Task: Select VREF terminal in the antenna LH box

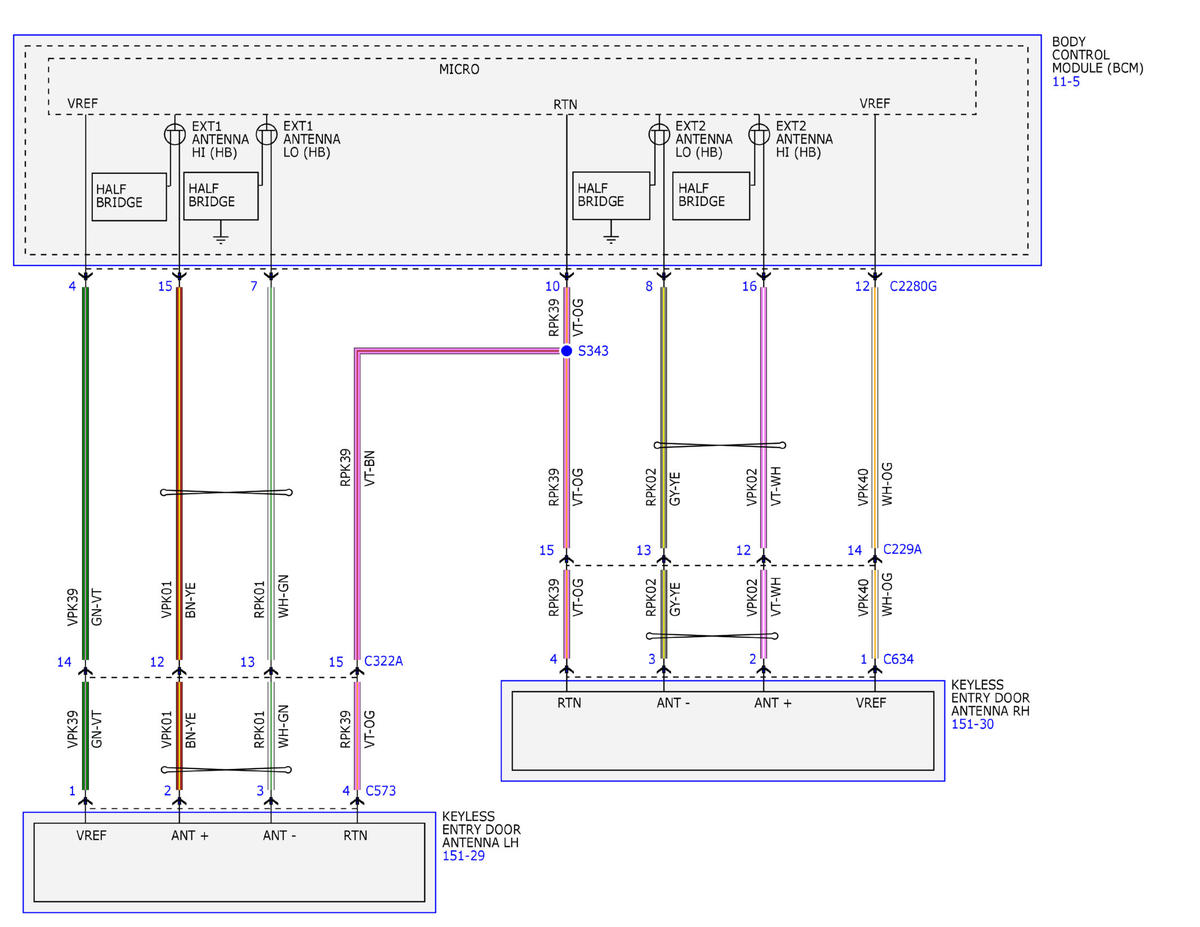Action: pos(91,835)
